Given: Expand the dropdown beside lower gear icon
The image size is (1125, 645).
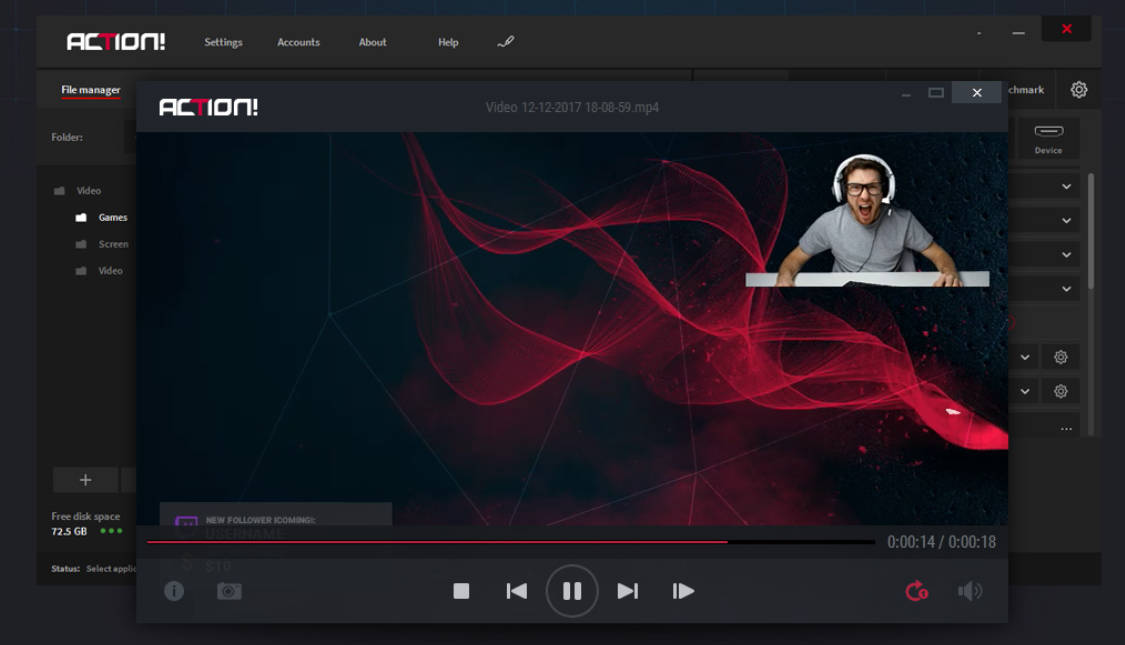Looking at the screenshot, I should pyautogui.click(x=1025, y=391).
